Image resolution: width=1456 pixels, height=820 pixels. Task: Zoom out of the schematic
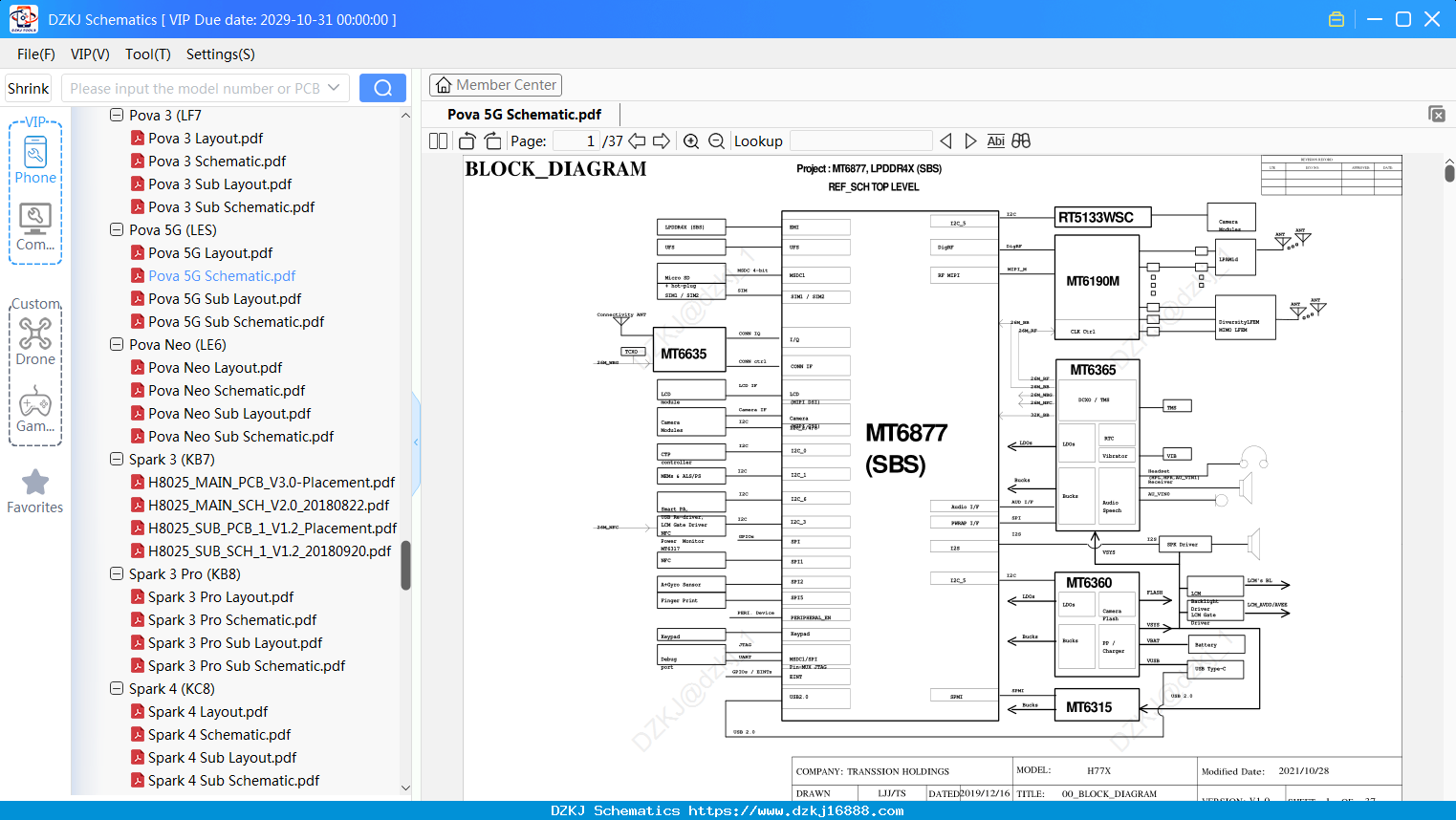(x=716, y=140)
